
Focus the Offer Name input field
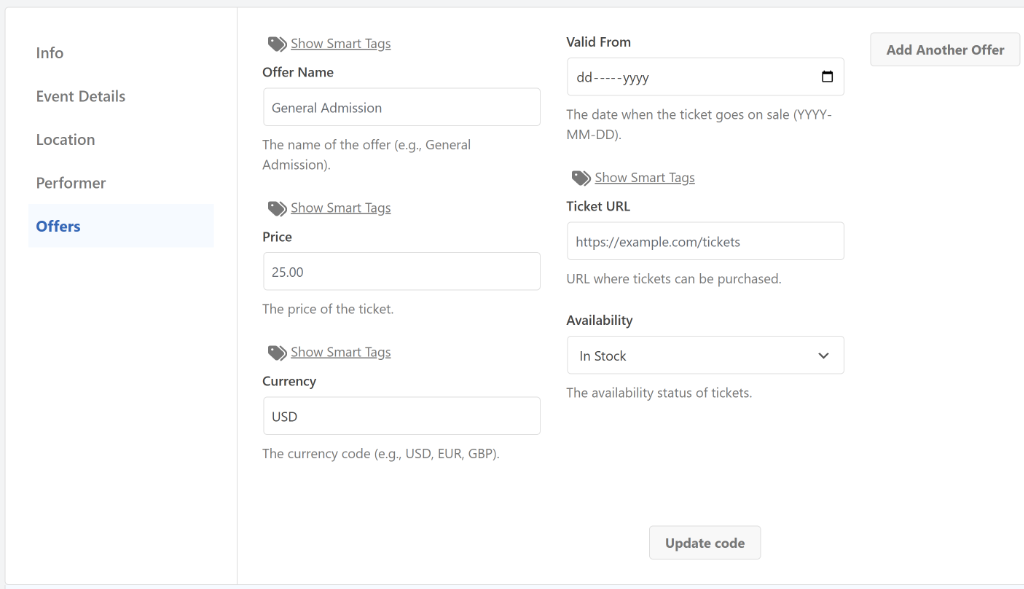[401, 108]
